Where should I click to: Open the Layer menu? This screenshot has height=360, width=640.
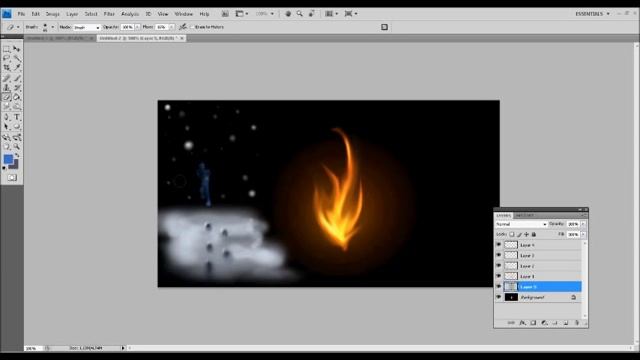72,14
